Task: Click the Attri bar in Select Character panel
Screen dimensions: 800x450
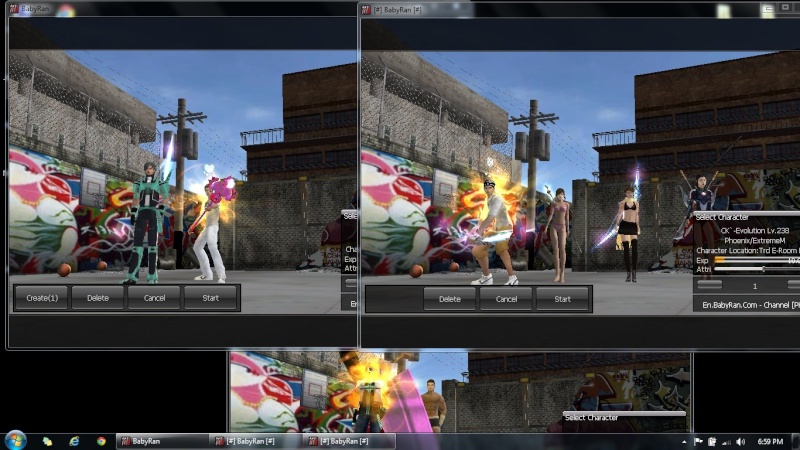Action: [757, 269]
